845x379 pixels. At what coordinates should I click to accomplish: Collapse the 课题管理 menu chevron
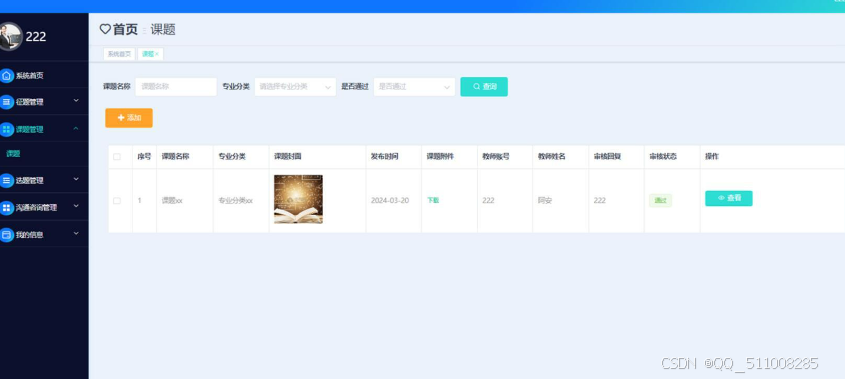(76, 128)
